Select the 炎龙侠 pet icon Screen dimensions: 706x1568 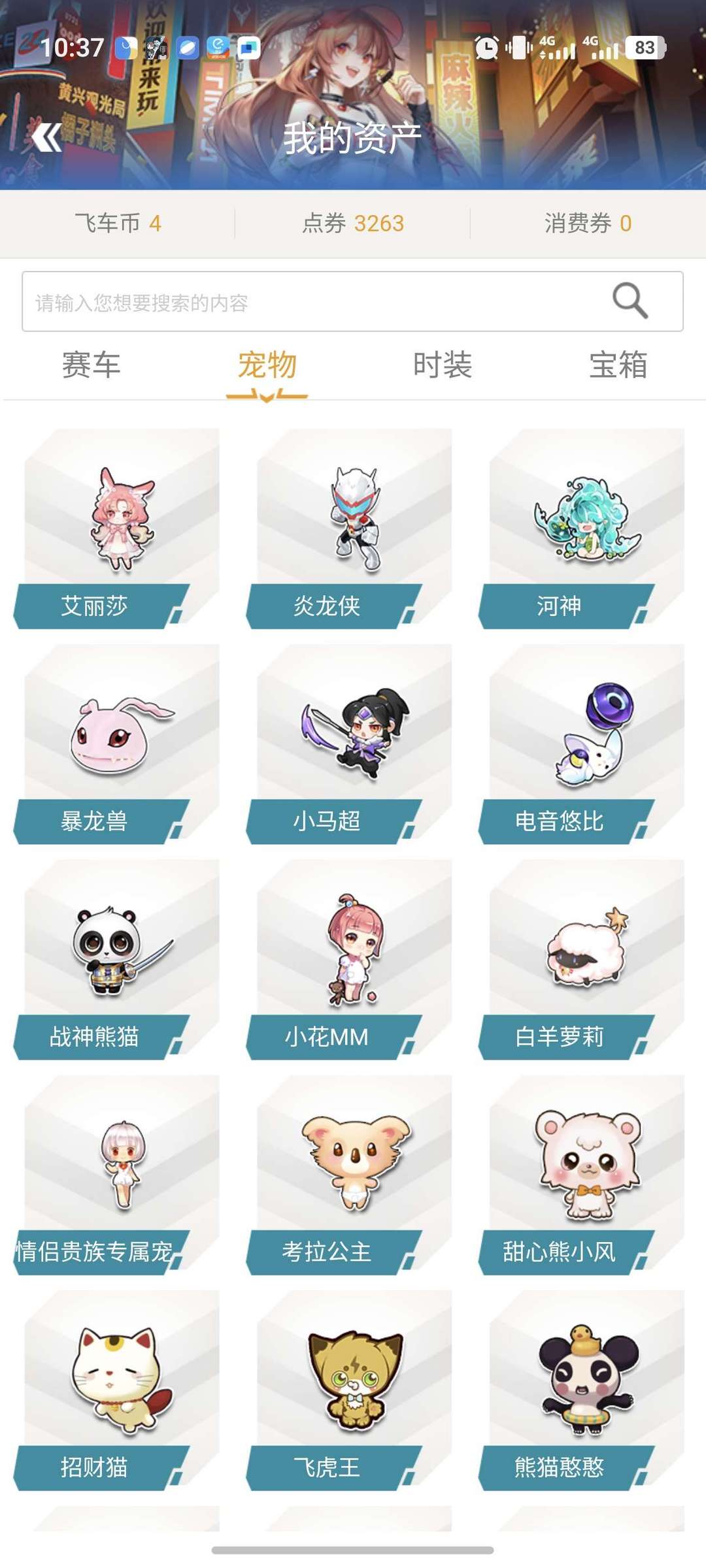[355, 519]
